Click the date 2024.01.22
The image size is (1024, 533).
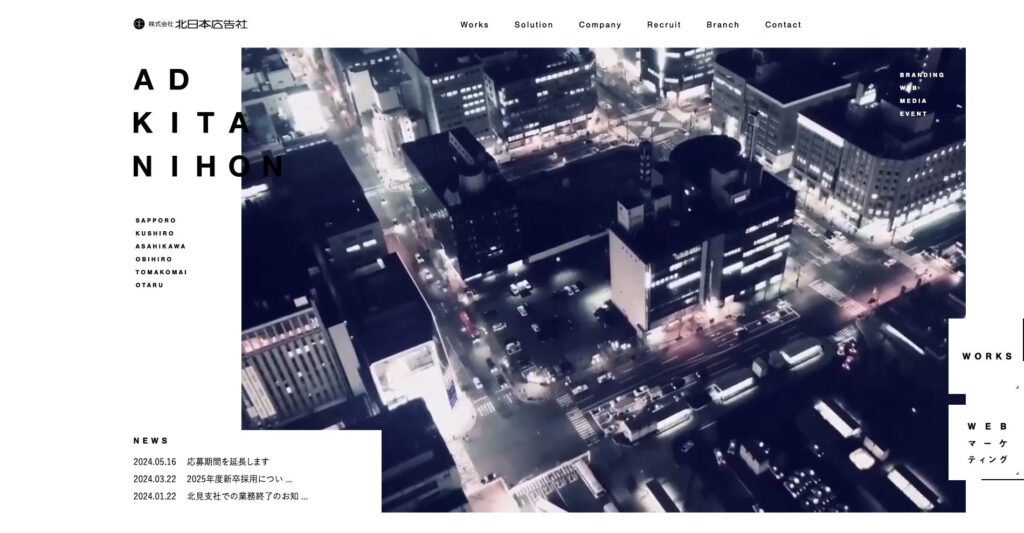[x=155, y=496]
